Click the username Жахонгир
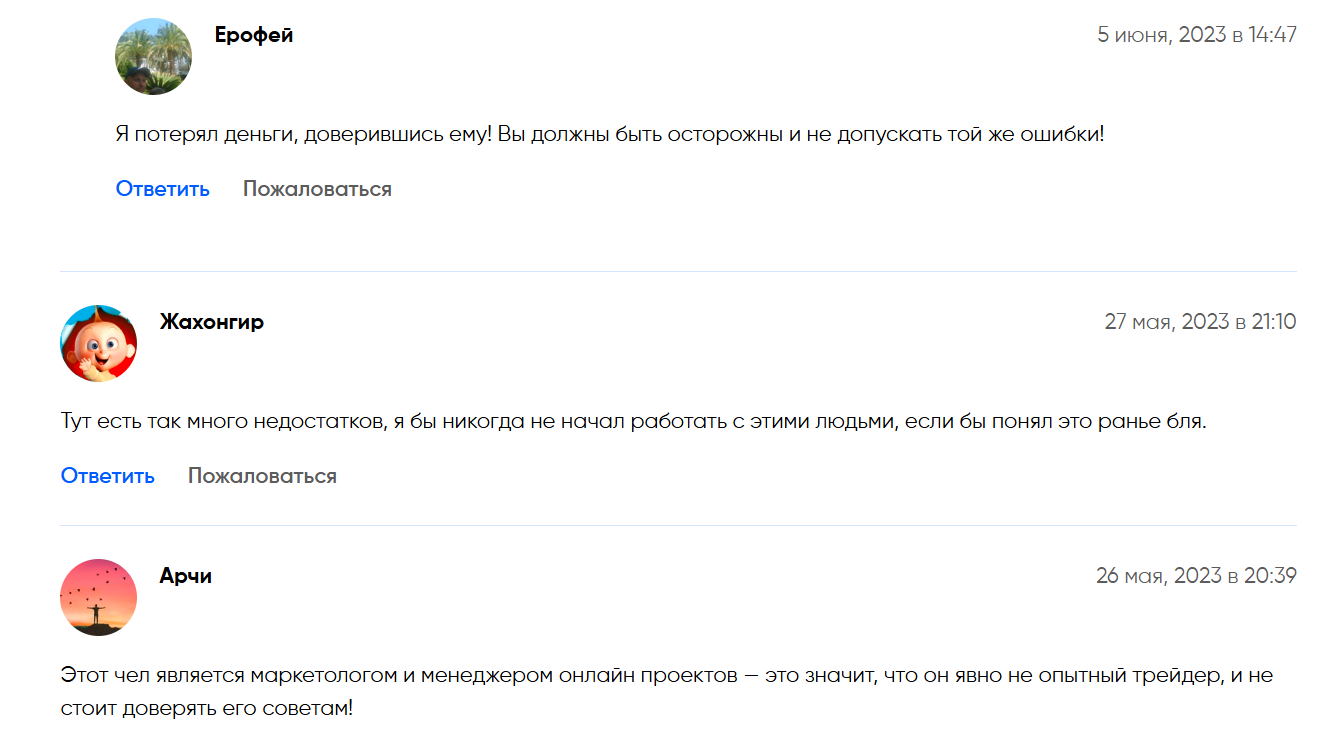Screen dimensions: 1332x738 click(212, 322)
